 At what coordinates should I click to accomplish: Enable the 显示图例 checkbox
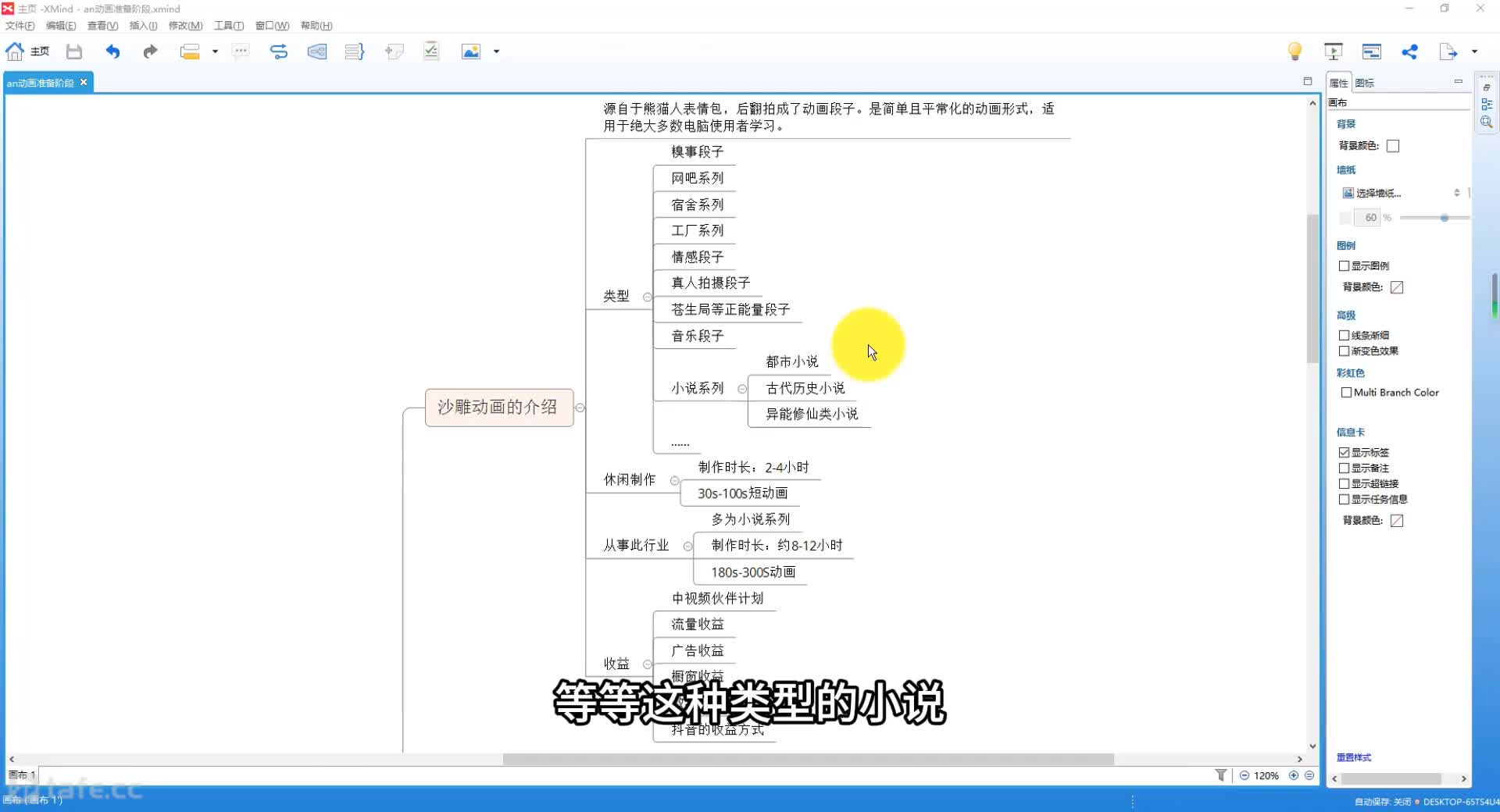point(1345,266)
